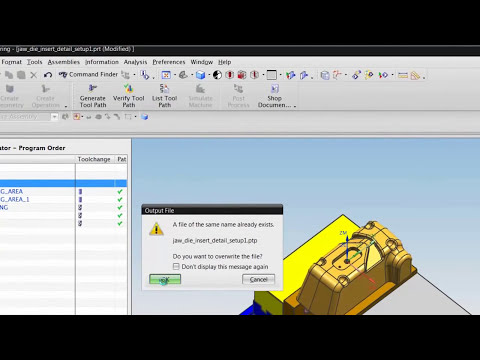Click the Undo arrow icon

pyautogui.click(x=48, y=75)
